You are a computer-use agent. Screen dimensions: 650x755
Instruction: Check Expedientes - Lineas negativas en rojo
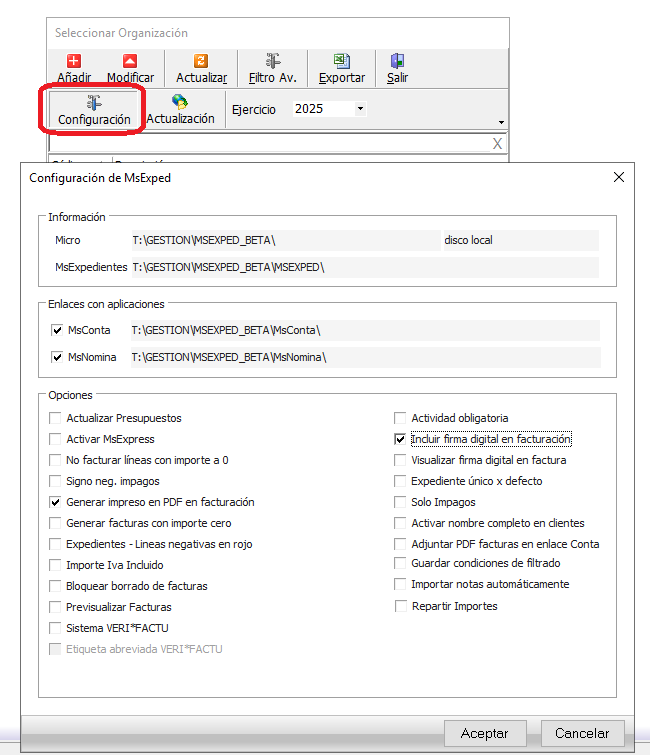[x=55, y=544]
